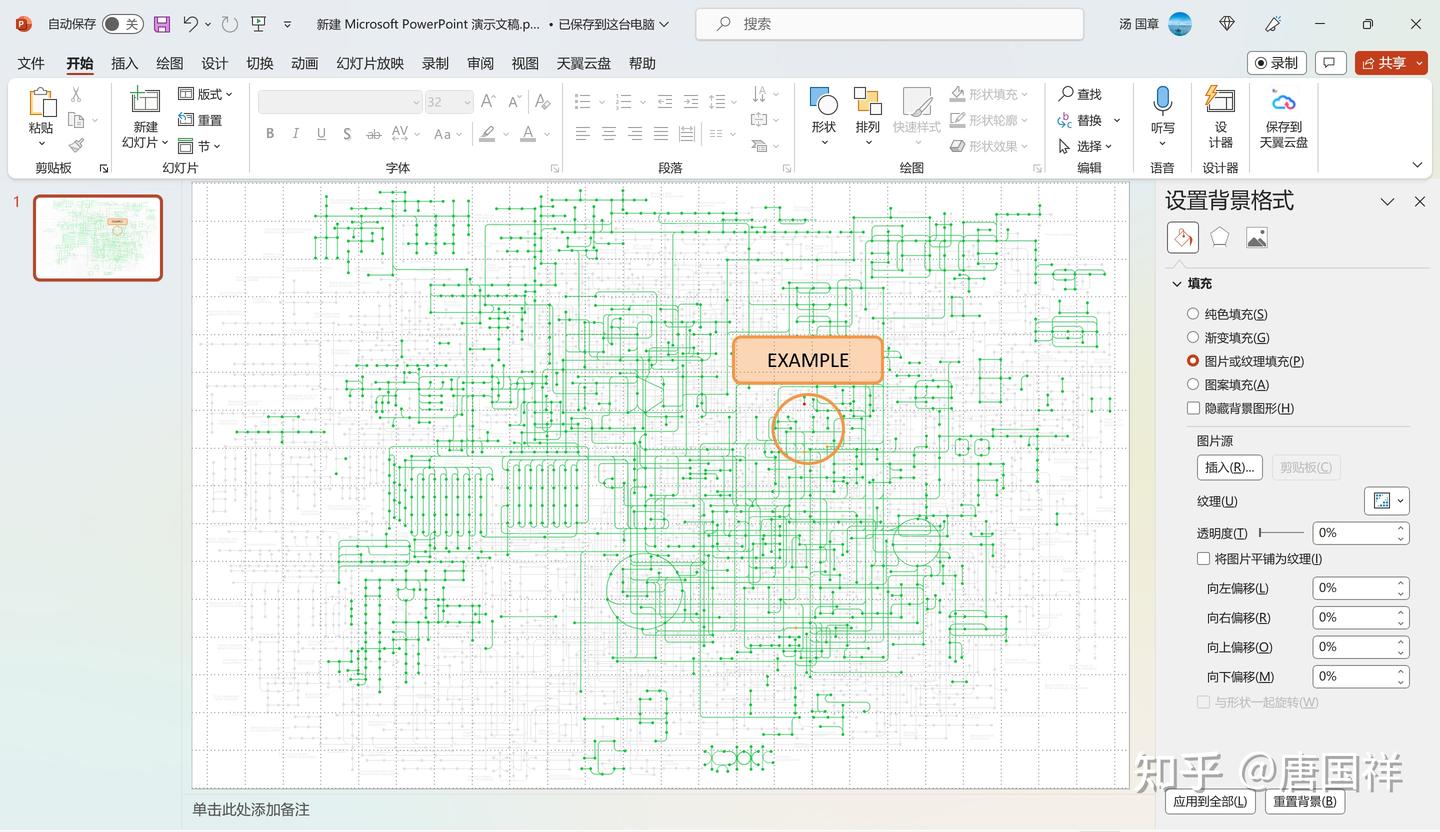Switch to the 插入 ribbon tab
This screenshot has height=832, width=1440.
pyautogui.click(x=124, y=63)
